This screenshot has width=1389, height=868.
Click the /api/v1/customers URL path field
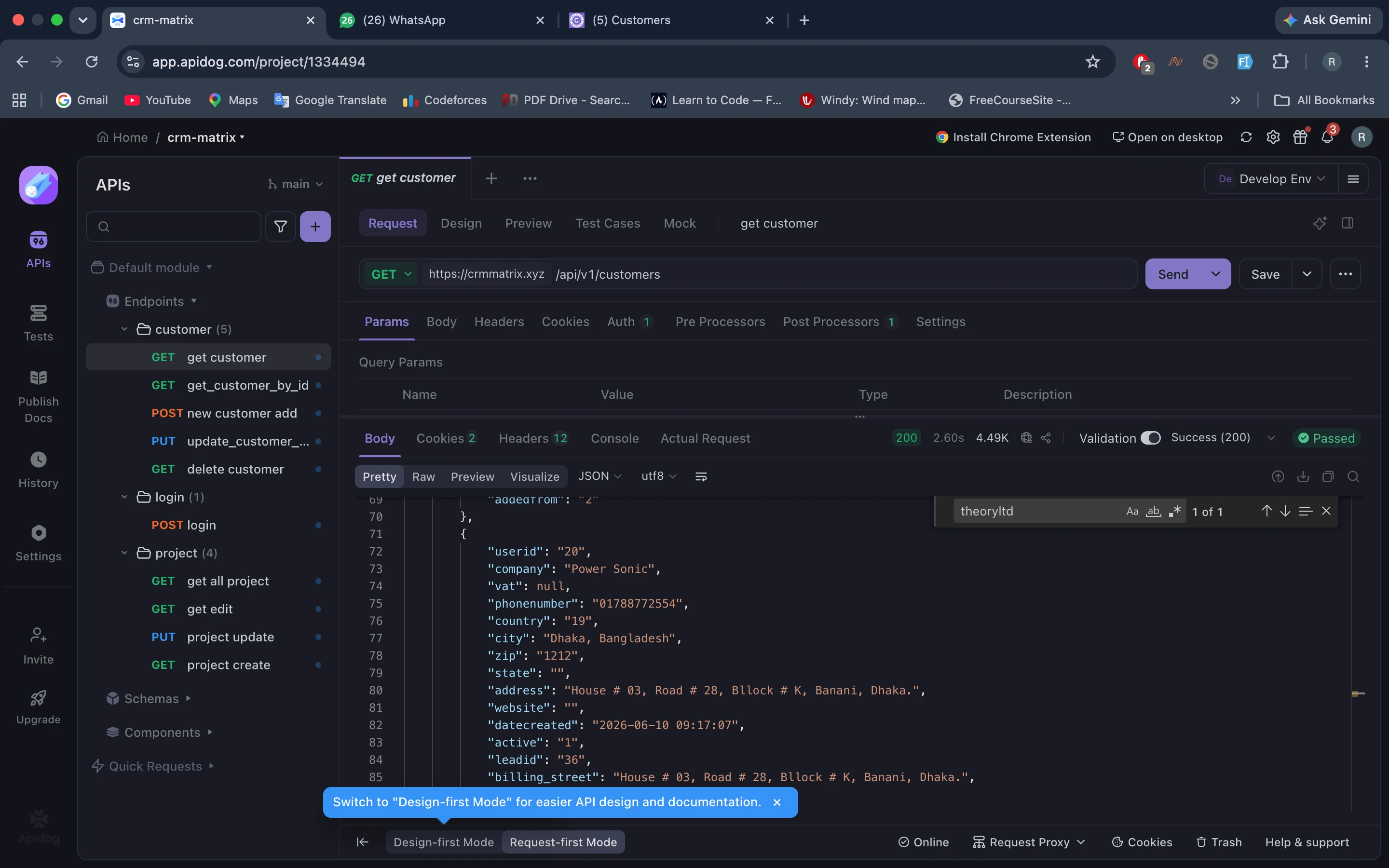click(x=843, y=274)
